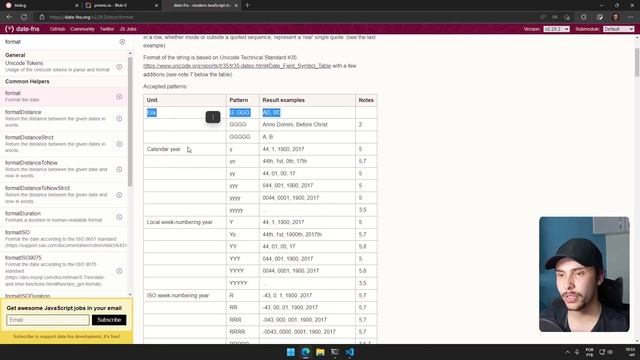The height and width of the screenshot is (360, 640).
Task: Switch to the prisma.io tab
Action: point(122,5)
